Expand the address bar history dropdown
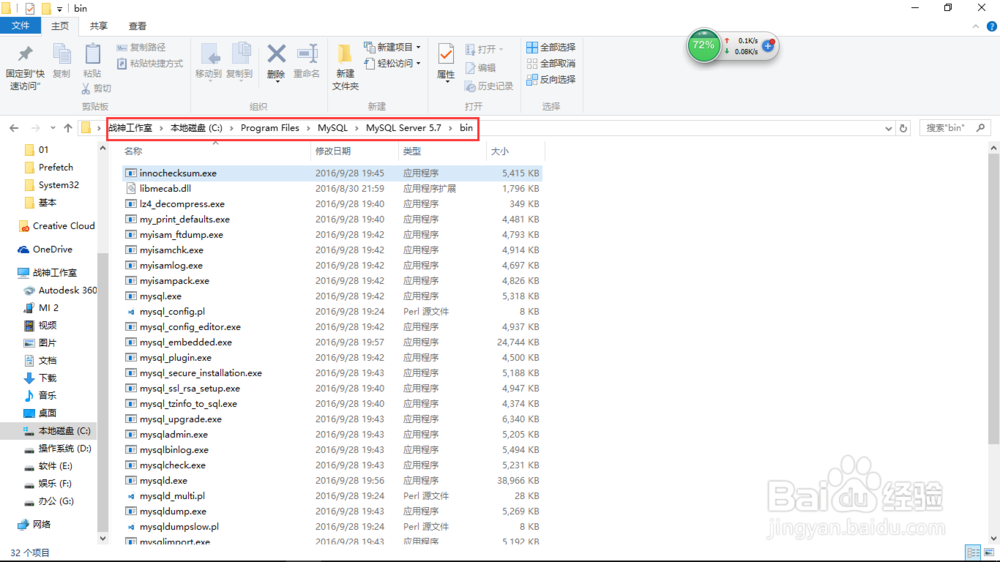Screen dimensions: 1000x562 (x=888, y=128)
